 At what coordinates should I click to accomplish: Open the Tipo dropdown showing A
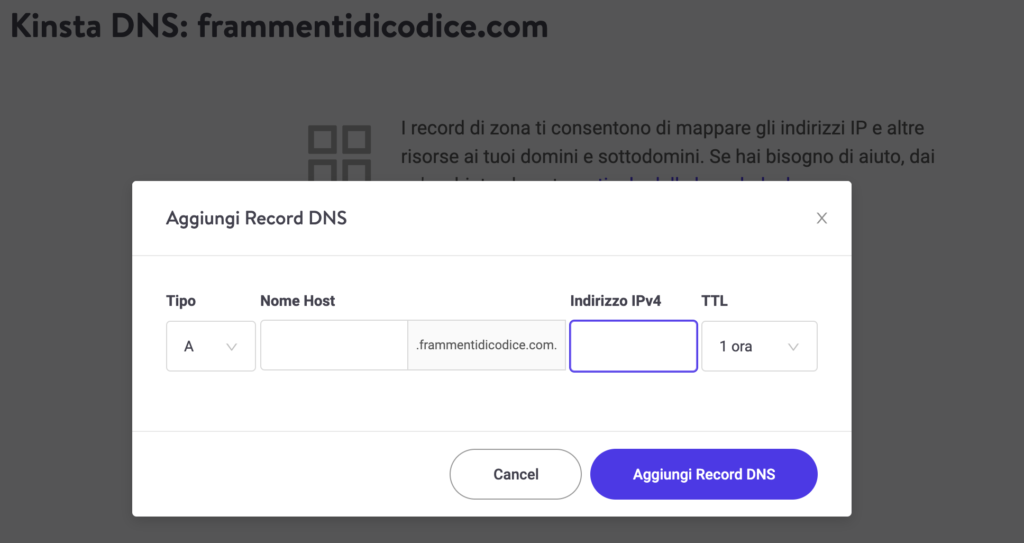[x=211, y=346]
